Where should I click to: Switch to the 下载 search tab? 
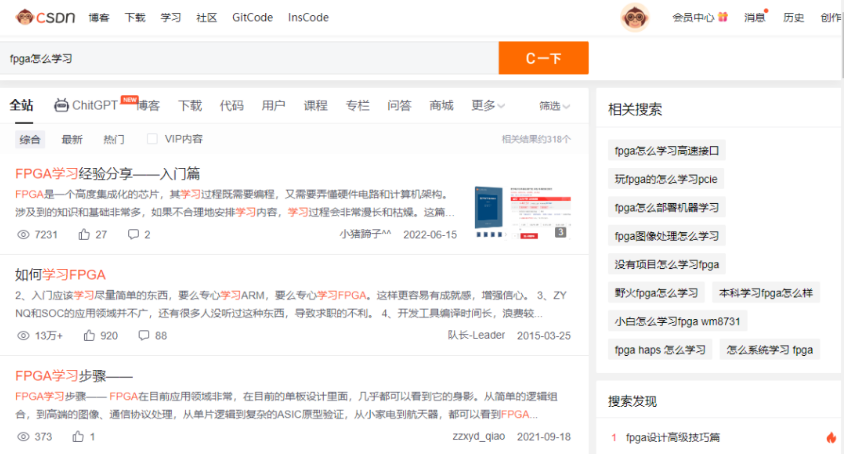pos(190,106)
